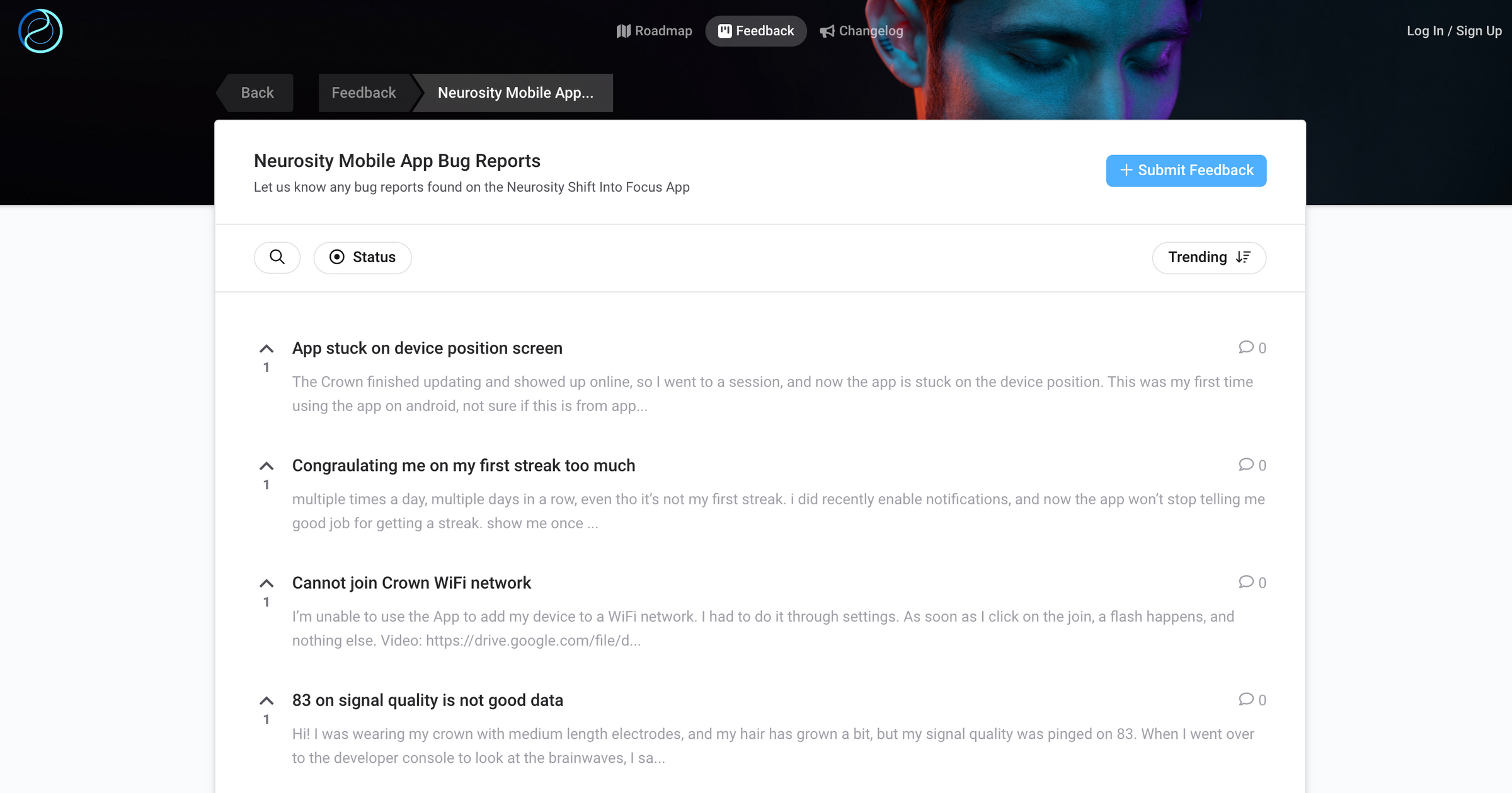Click the Back button
1512x793 pixels.
pos(256,93)
